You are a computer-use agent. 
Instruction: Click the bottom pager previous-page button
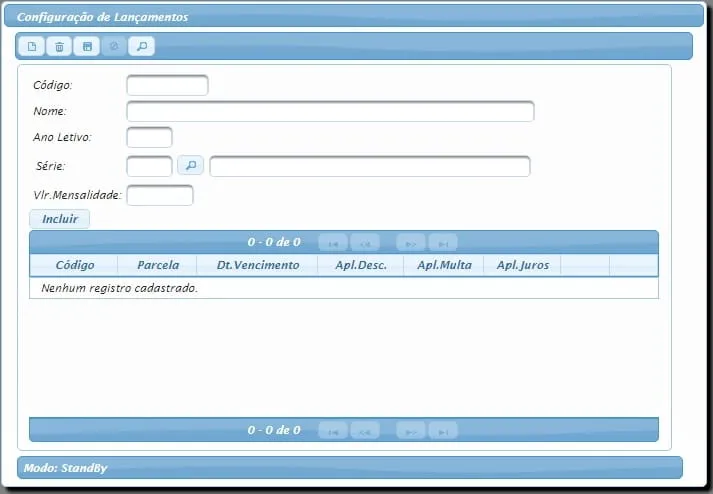coord(365,431)
